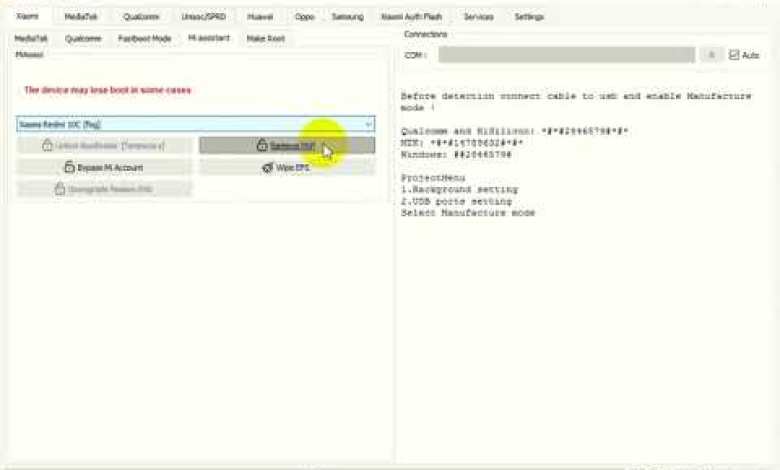The width and height of the screenshot is (780, 470).
Task: Select the Mi assistant sub-tab
Action: tap(209, 38)
